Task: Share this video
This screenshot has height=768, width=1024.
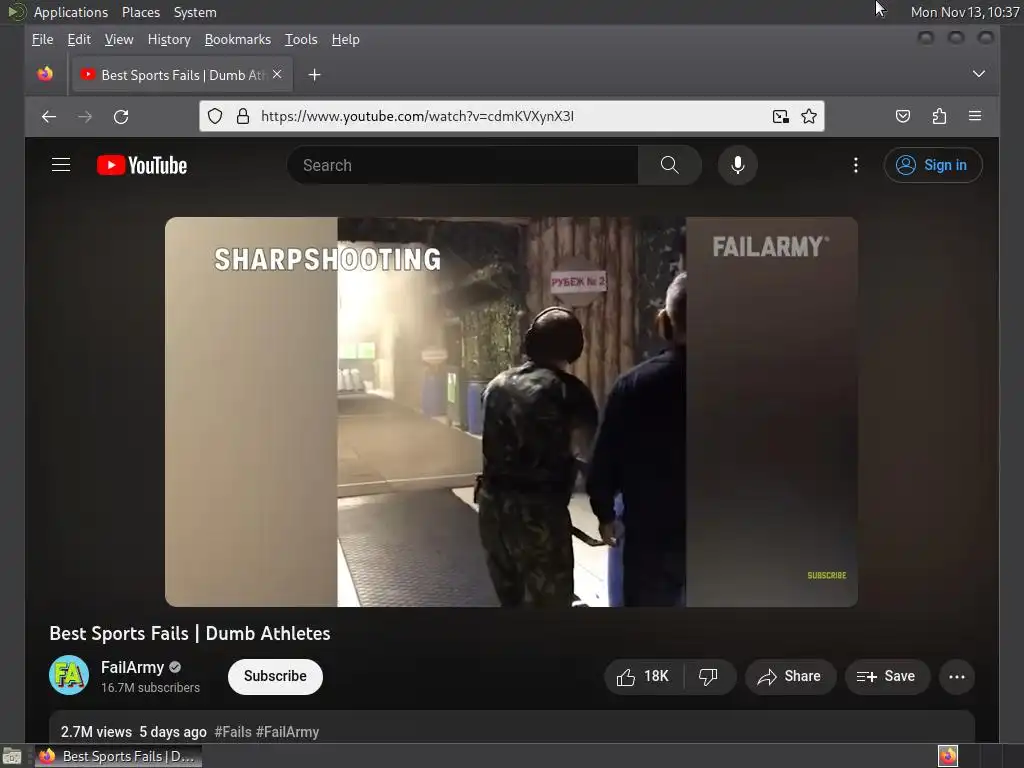Action: (x=790, y=677)
